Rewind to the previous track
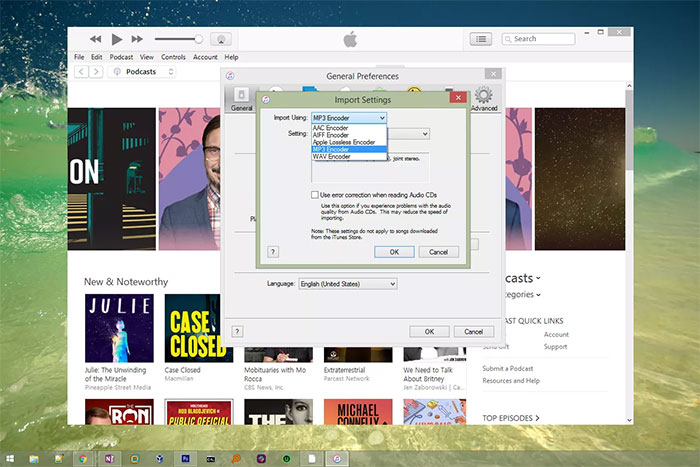Viewport: 700px width, 467px height. (x=95, y=39)
